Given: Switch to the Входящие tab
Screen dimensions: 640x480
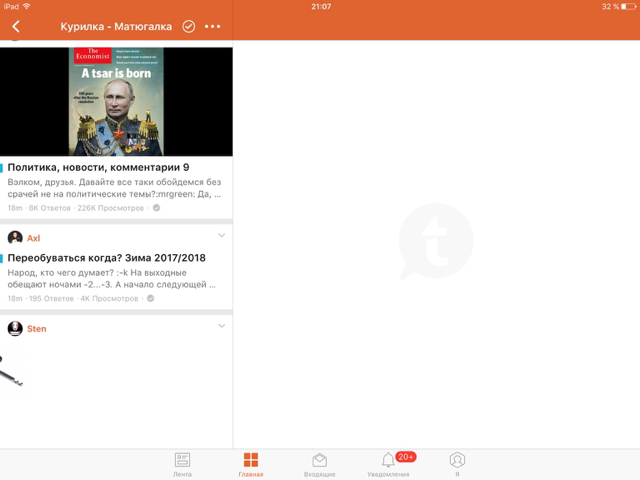Looking at the screenshot, I should click(x=320, y=464).
